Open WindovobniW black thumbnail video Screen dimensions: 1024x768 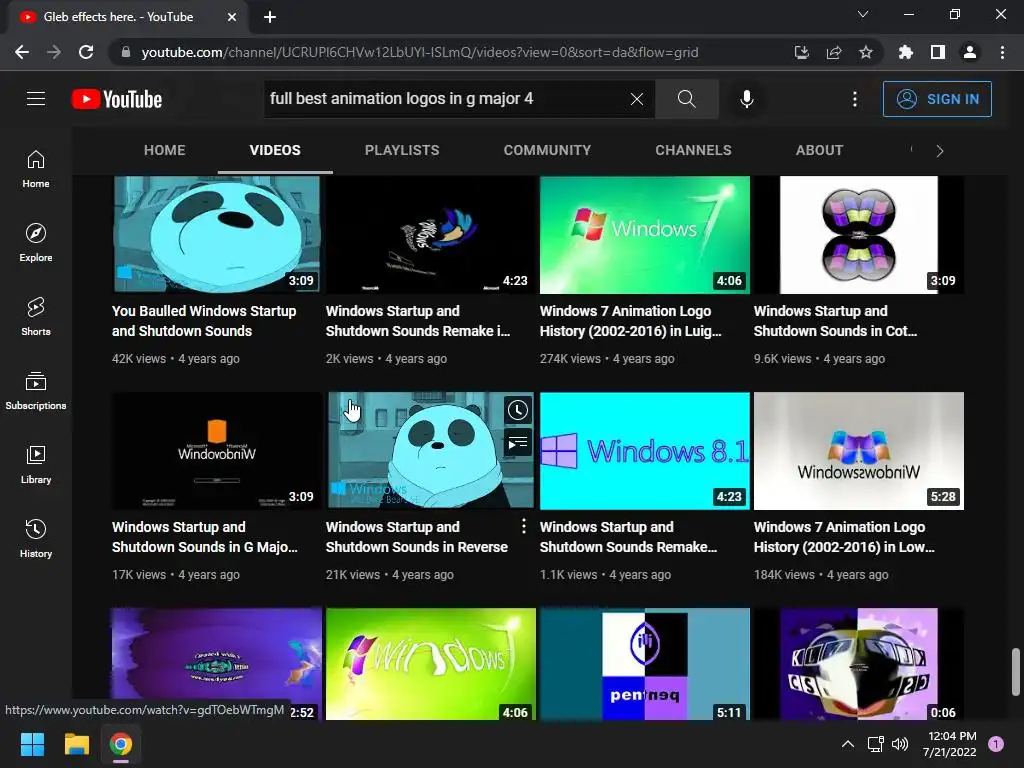pos(217,451)
